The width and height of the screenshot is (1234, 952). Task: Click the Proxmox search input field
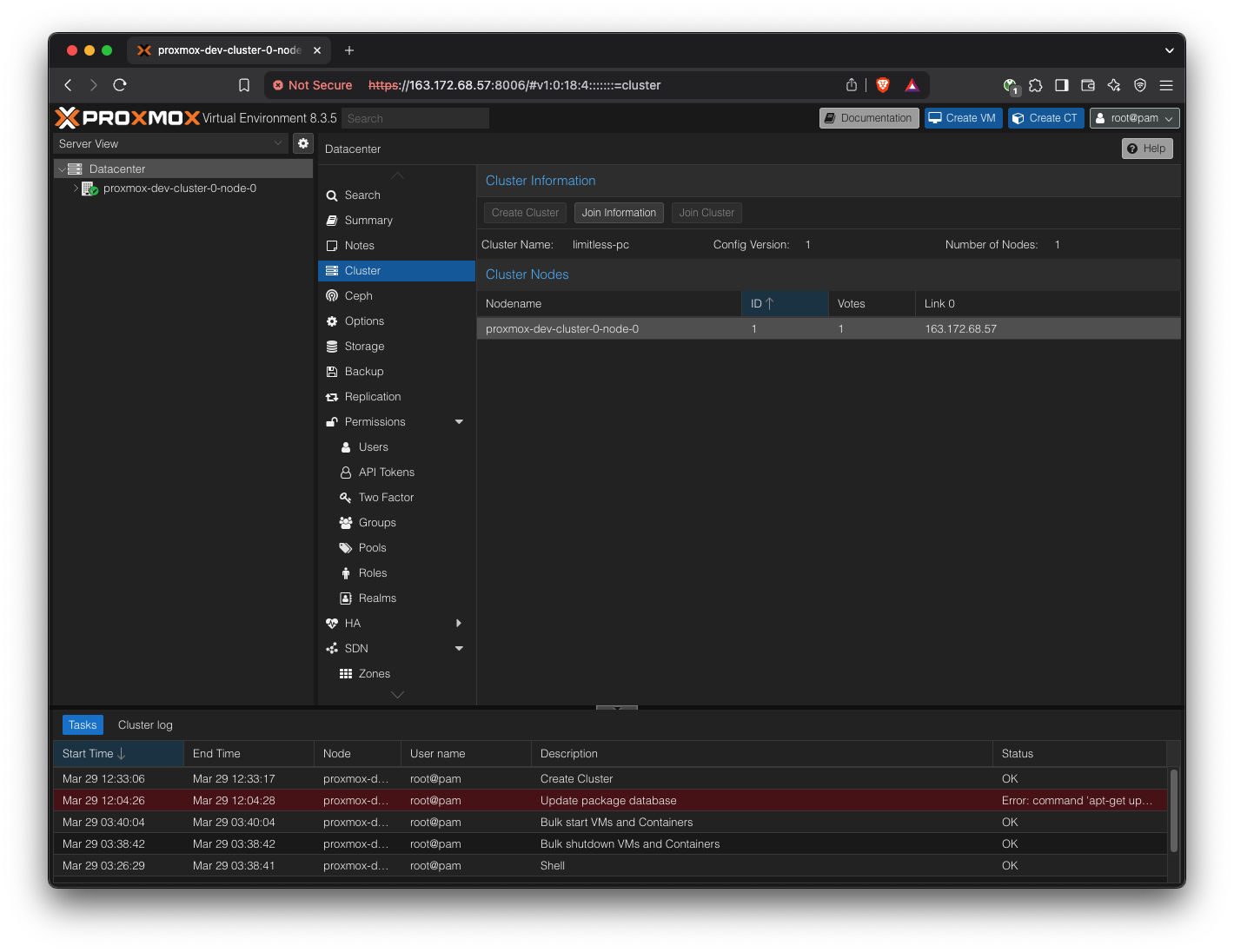tap(415, 118)
